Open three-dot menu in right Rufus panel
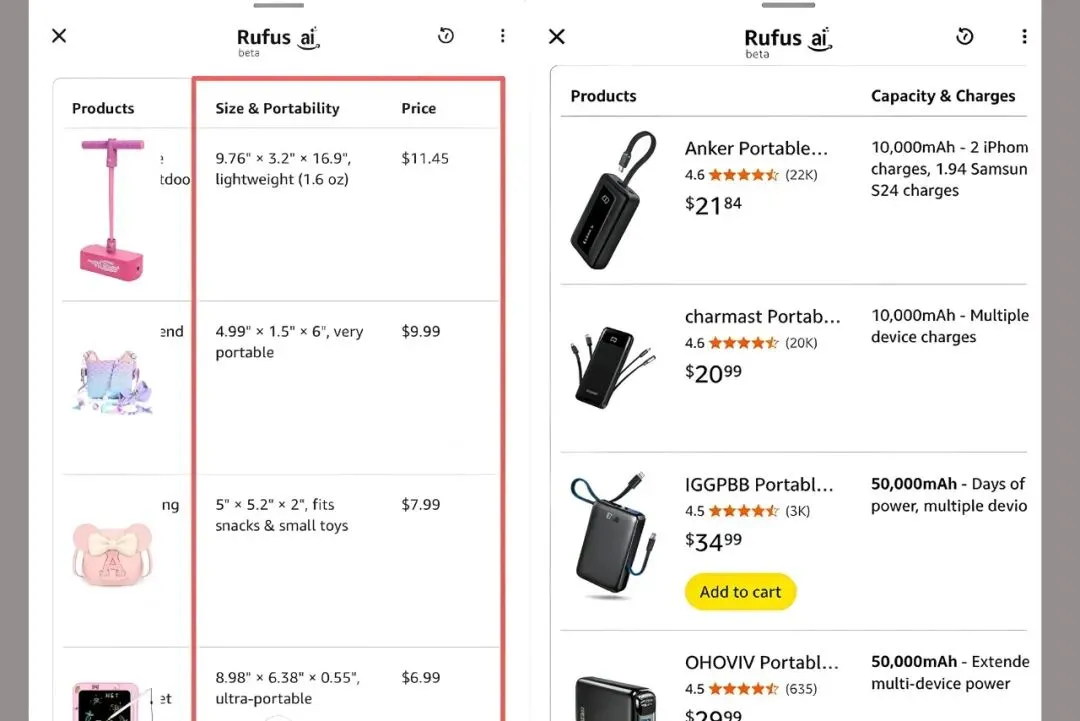 coord(1024,36)
